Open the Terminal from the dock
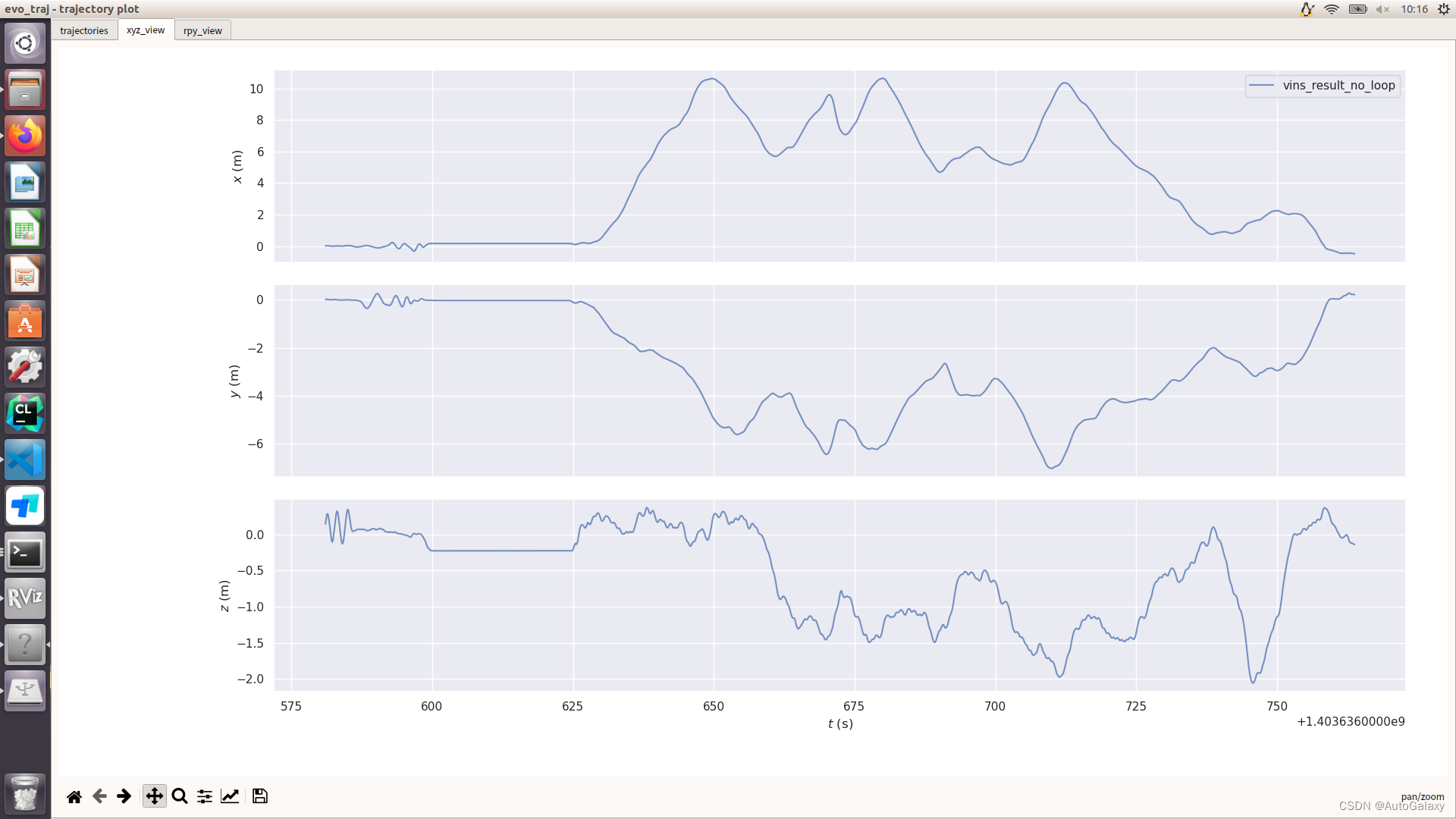1456x819 pixels. click(x=25, y=553)
